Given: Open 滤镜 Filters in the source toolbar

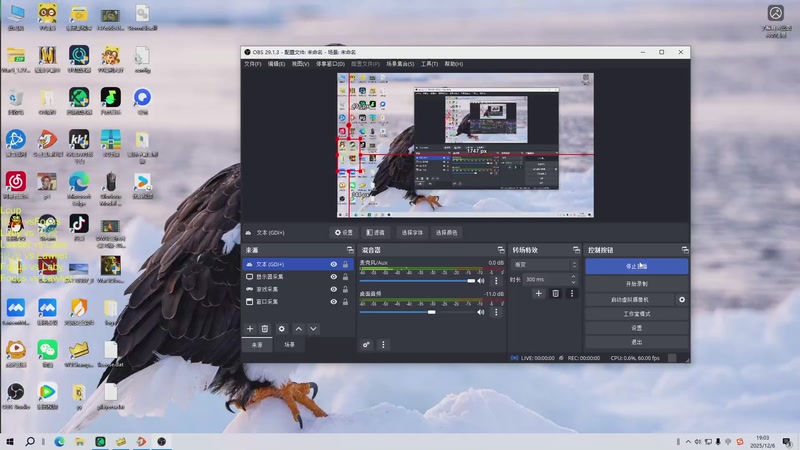Looking at the screenshot, I should point(376,233).
